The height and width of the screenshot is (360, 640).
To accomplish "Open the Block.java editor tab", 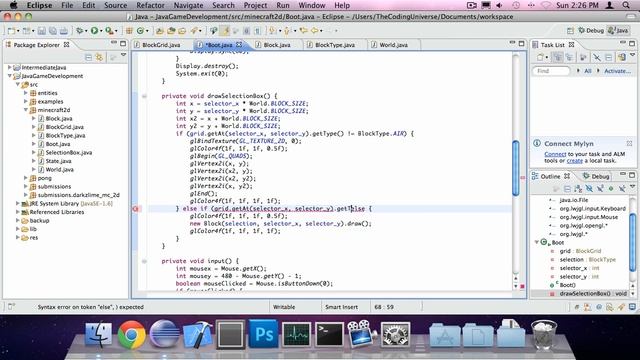I will tap(277, 45).
